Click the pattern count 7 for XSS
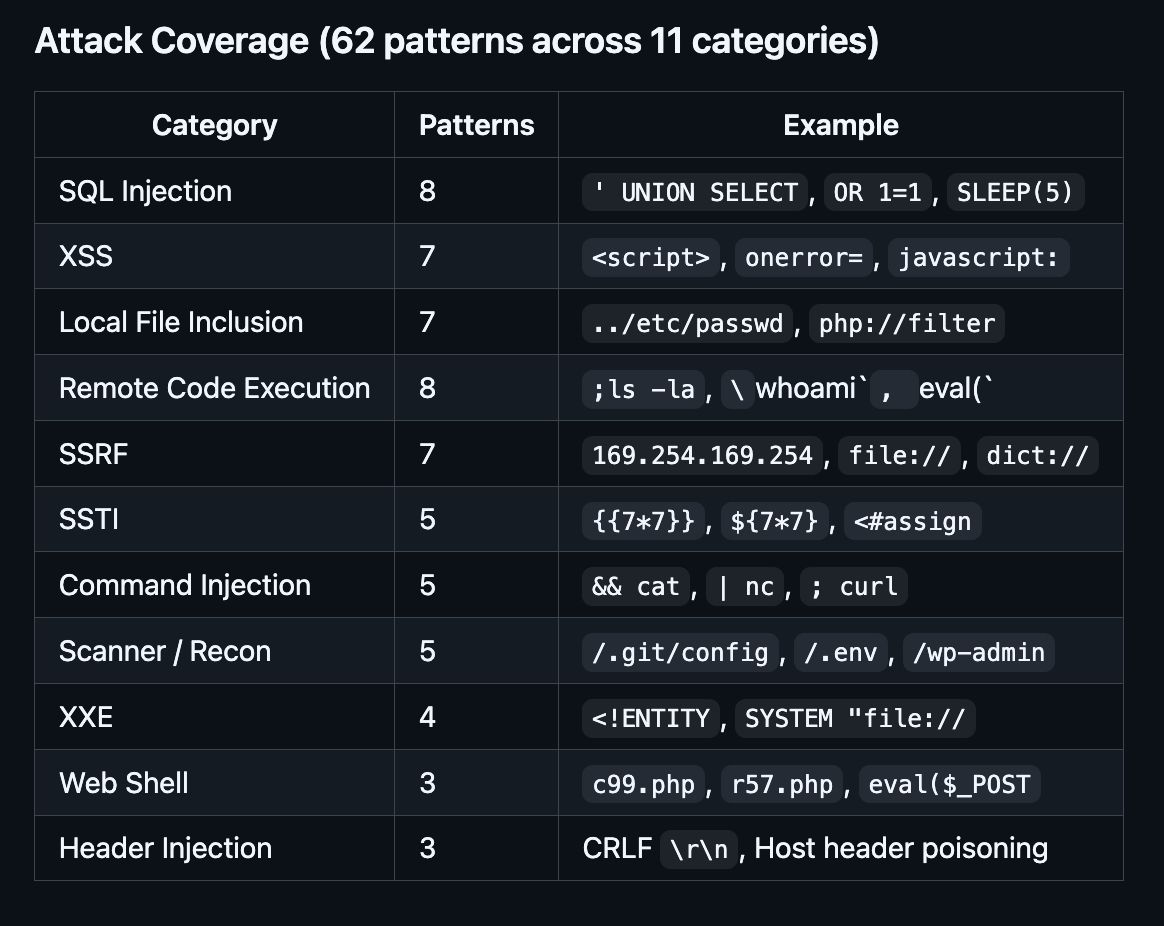This screenshot has width=1164, height=926. [x=427, y=256]
